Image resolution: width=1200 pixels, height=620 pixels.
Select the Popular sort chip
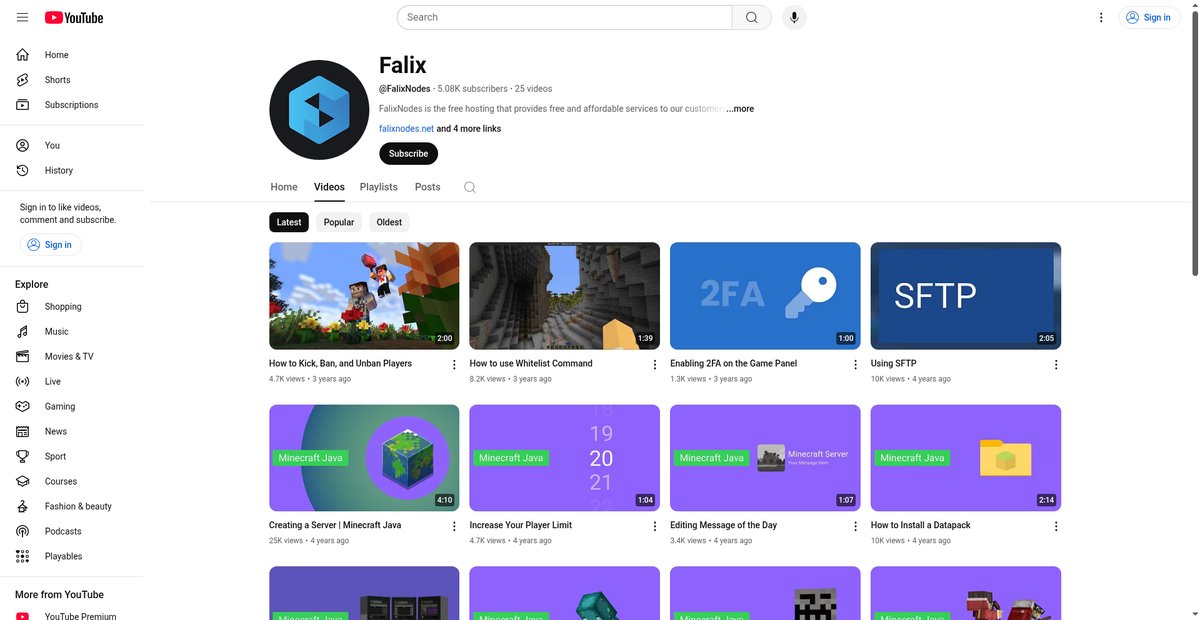[x=339, y=222]
